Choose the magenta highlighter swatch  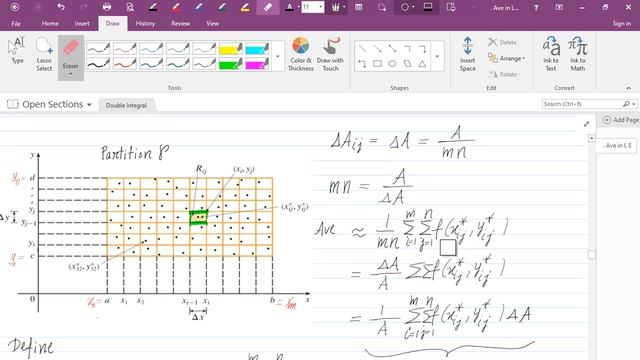point(257,64)
